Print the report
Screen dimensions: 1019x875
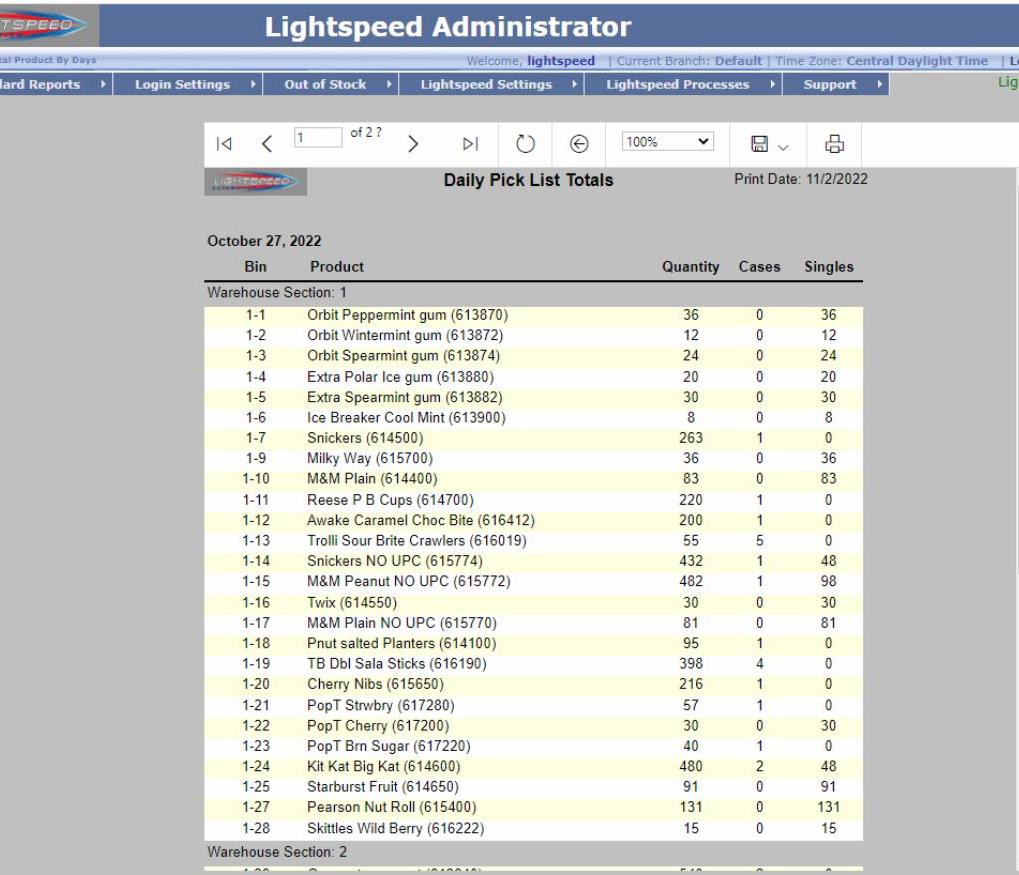834,144
